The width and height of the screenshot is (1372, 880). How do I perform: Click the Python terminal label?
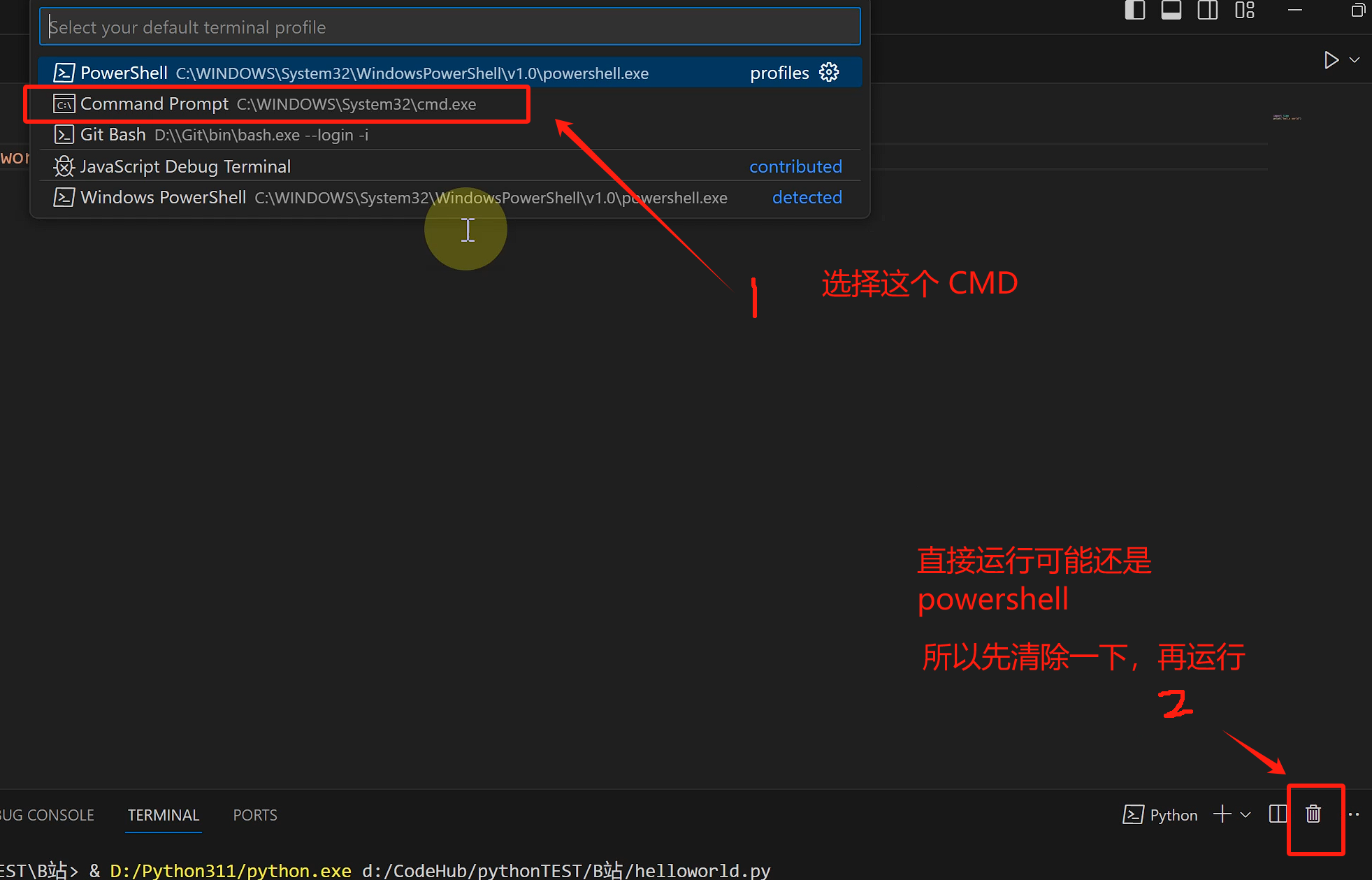point(1174,815)
